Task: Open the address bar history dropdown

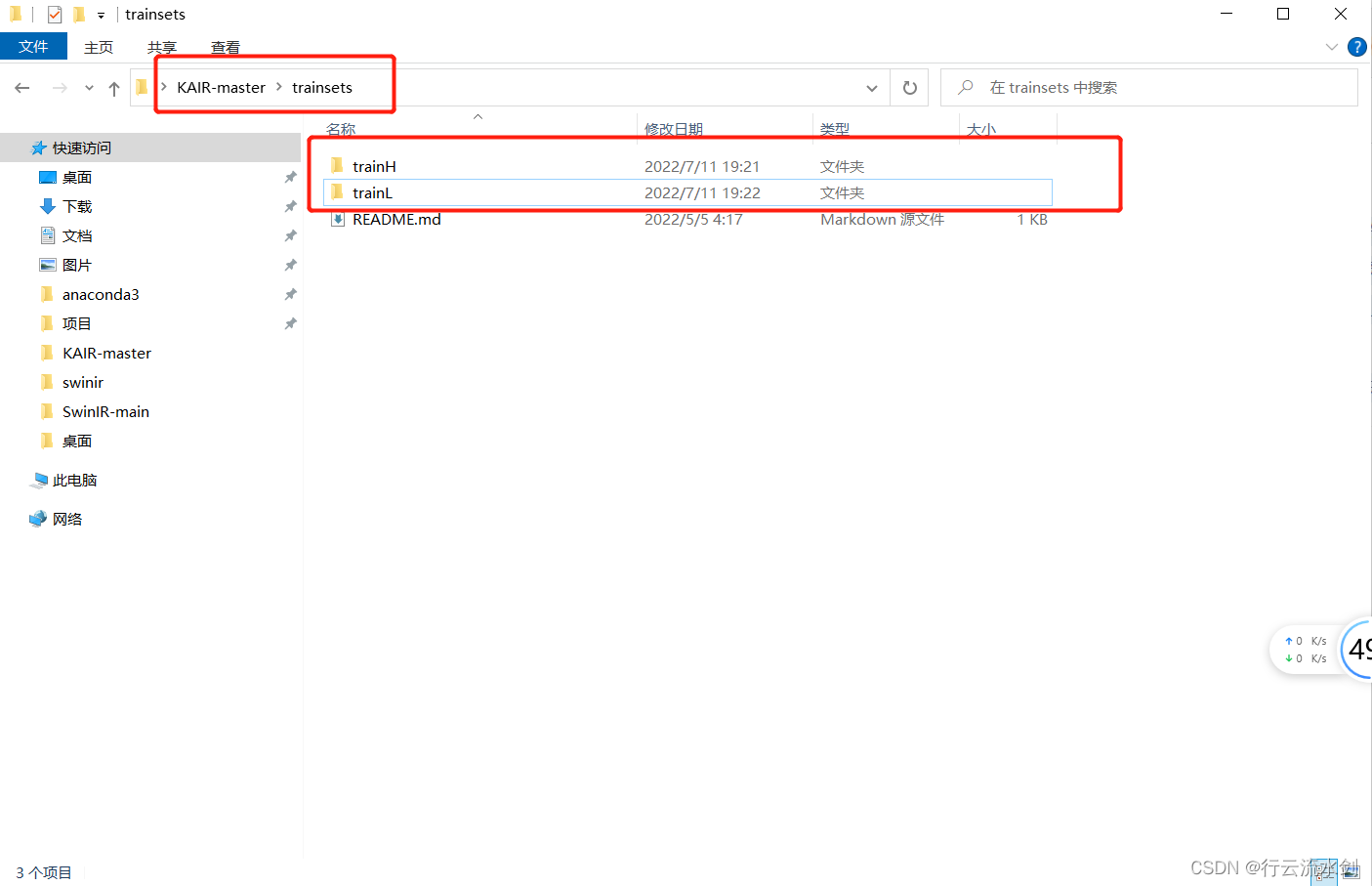Action: click(x=871, y=87)
